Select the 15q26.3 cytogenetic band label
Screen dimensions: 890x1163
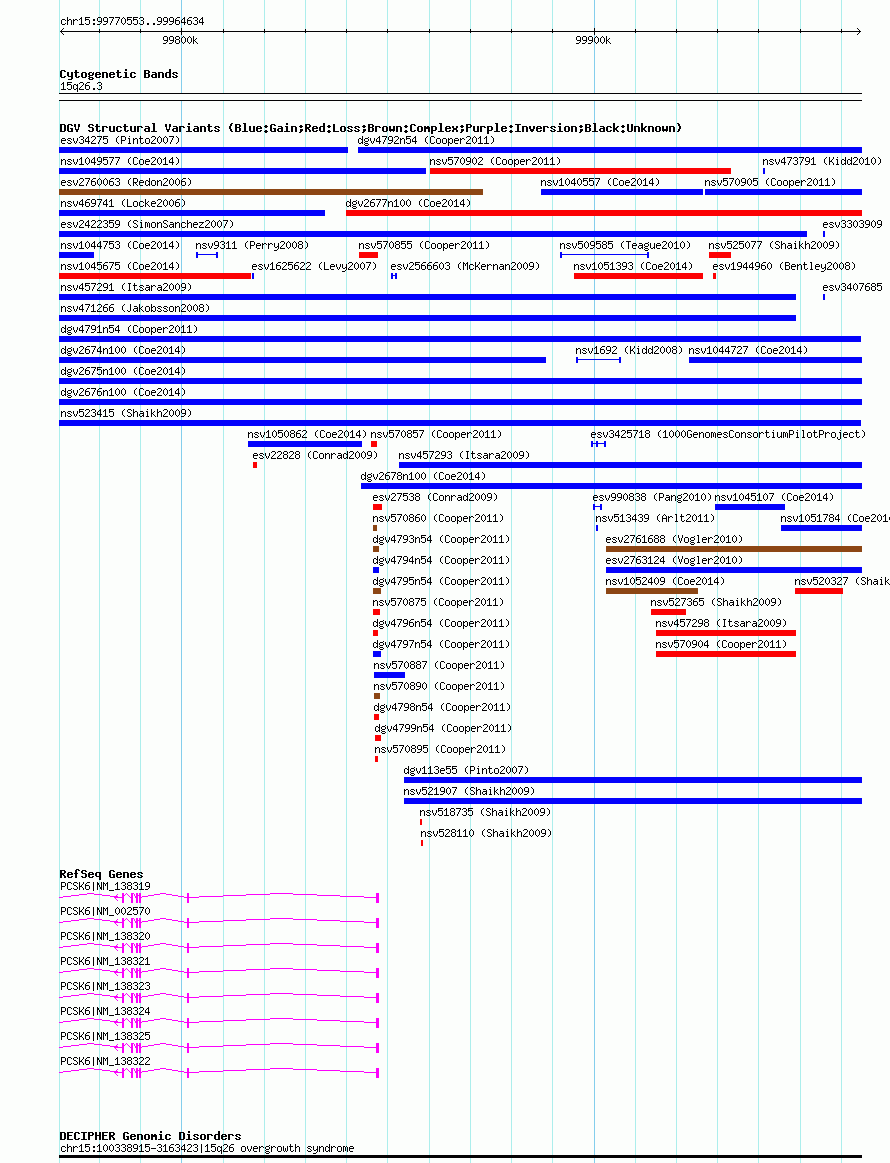pyautogui.click(x=82, y=86)
